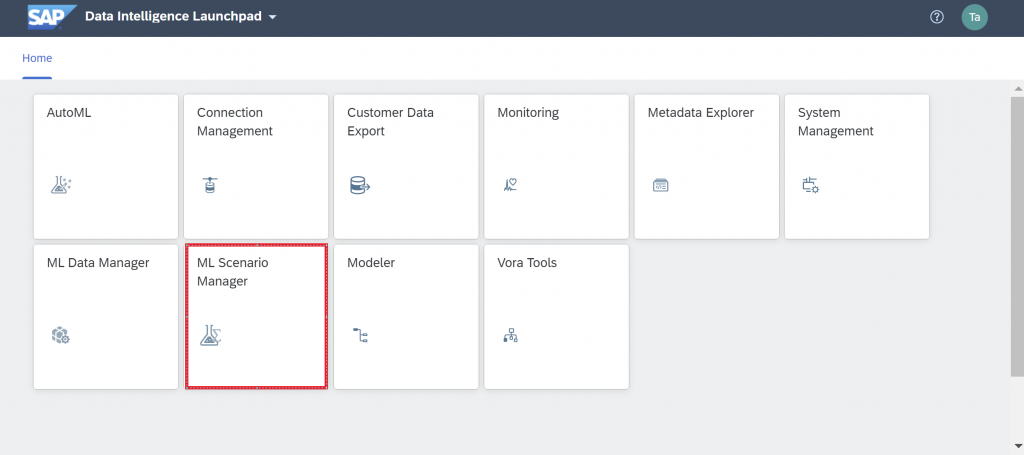
Task: Open the Monitoring heartbeat icon
Action: [509, 185]
